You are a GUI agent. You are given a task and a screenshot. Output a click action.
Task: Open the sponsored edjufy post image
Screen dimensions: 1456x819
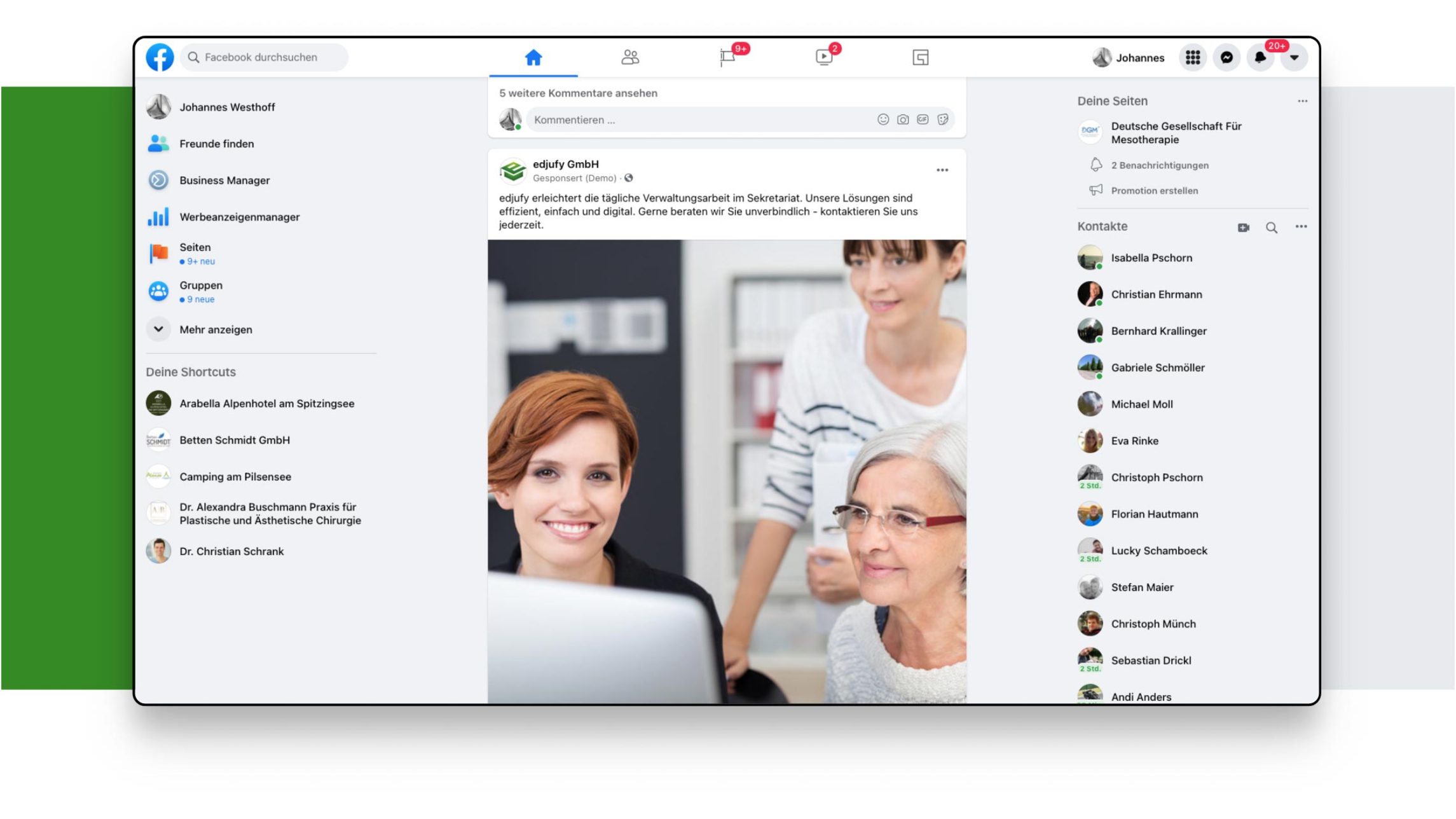727,471
